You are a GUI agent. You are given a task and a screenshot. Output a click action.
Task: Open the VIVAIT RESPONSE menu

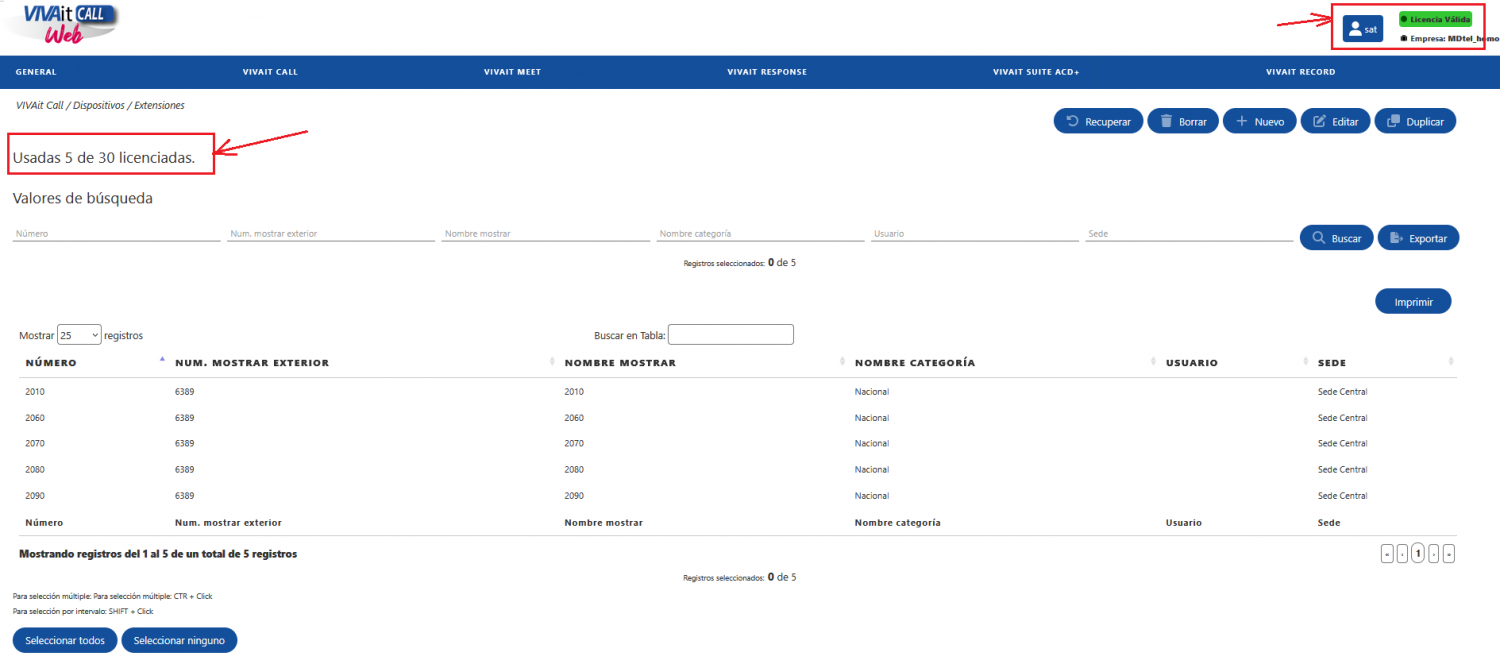click(767, 72)
